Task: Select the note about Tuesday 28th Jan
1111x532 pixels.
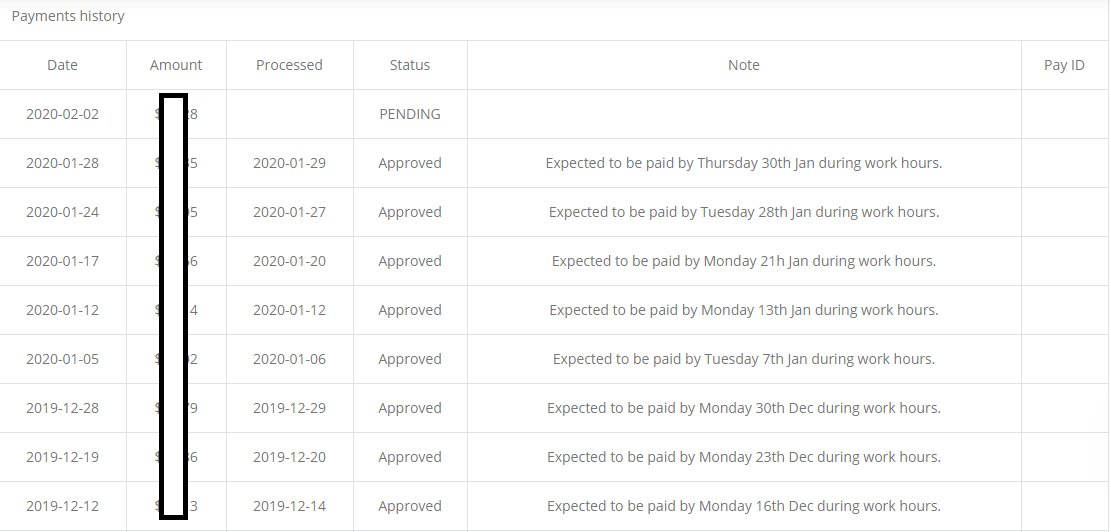Action: coord(744,212)
